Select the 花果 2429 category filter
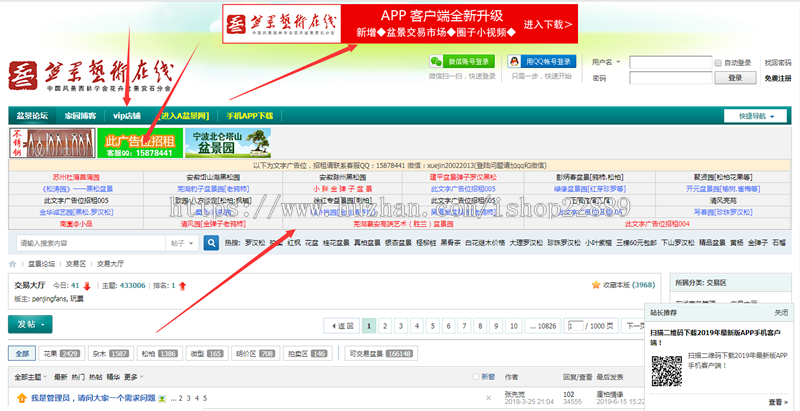 [x=61, y=353]
